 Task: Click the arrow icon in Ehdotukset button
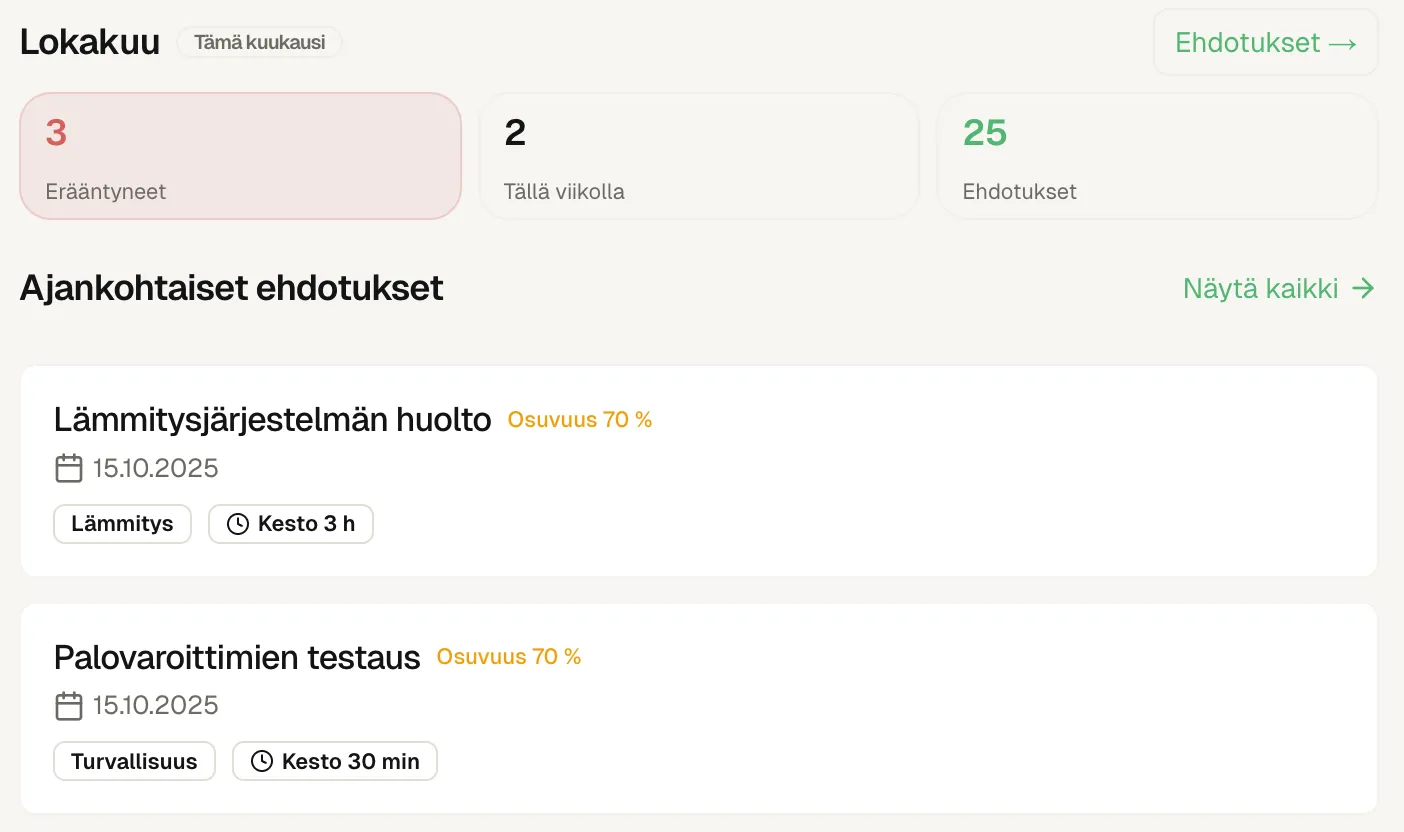coord(1342,42)
